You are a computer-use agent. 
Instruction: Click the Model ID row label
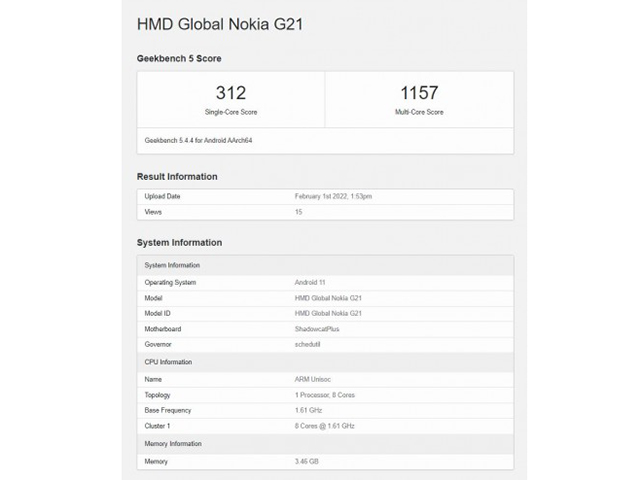[157, 313]
